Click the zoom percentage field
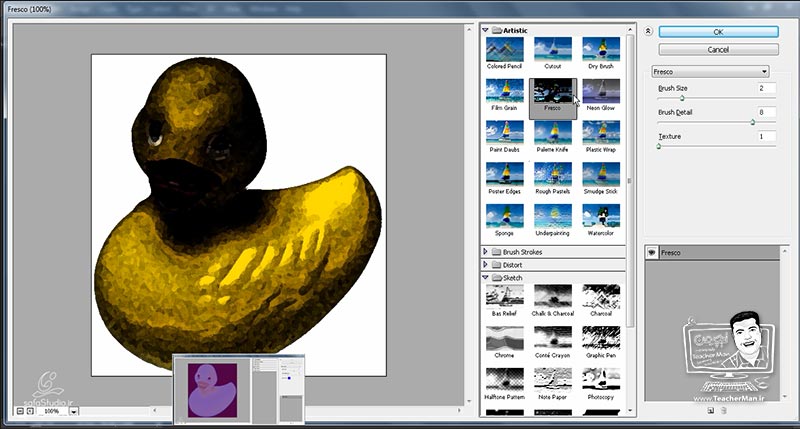Image resolution: width=800 pixels, height=429 pixels. tap(52, 411)
